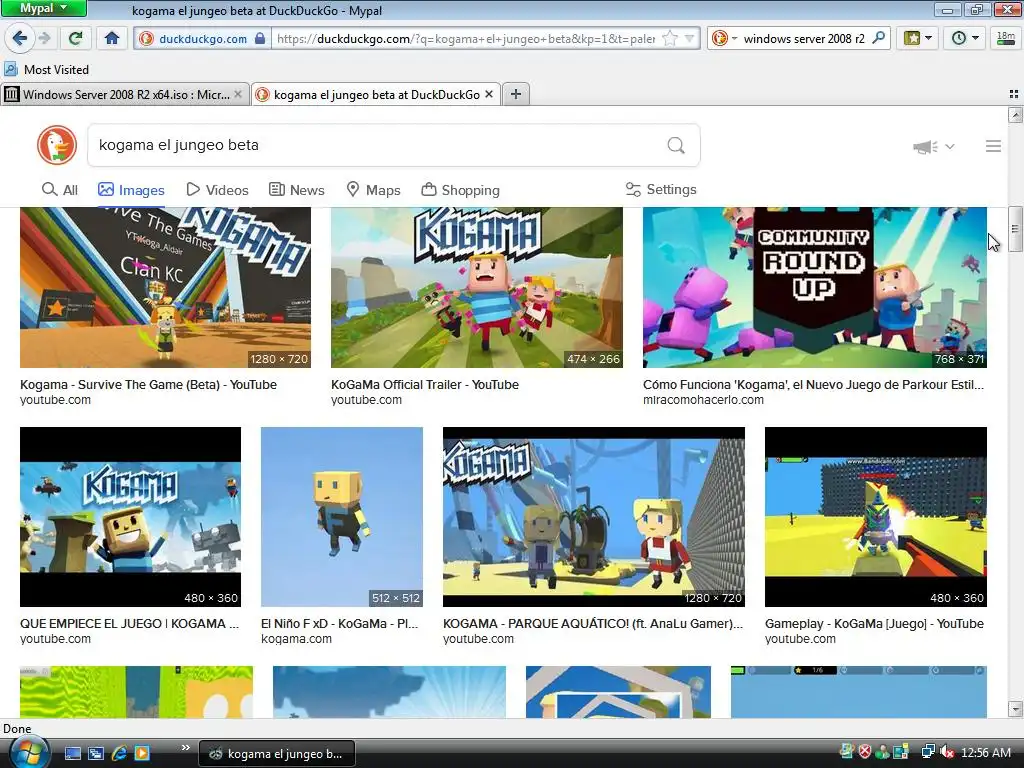
Task: Click the network connection tray icon
Action: (x=928, y=752)
